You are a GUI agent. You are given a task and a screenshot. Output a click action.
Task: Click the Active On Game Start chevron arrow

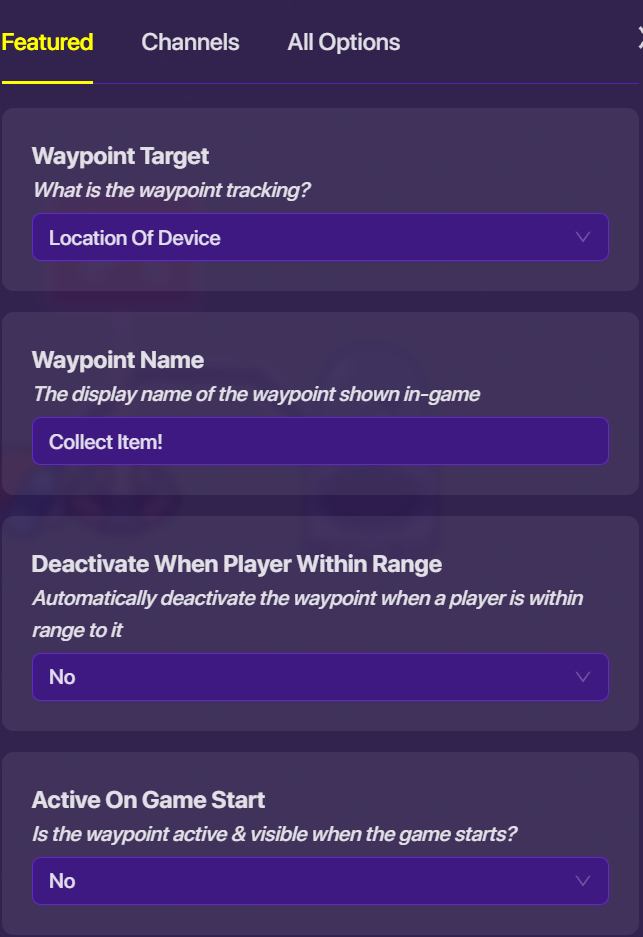pyautogui.click(x=584, y=881)
